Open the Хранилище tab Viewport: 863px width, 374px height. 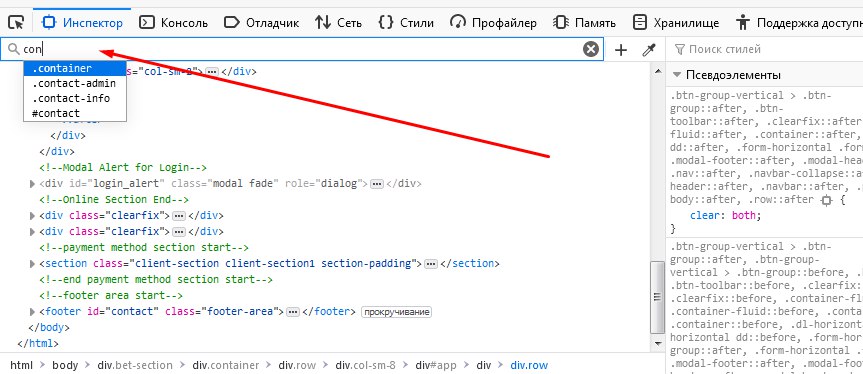pyautogui.click(x=676, y=23)
